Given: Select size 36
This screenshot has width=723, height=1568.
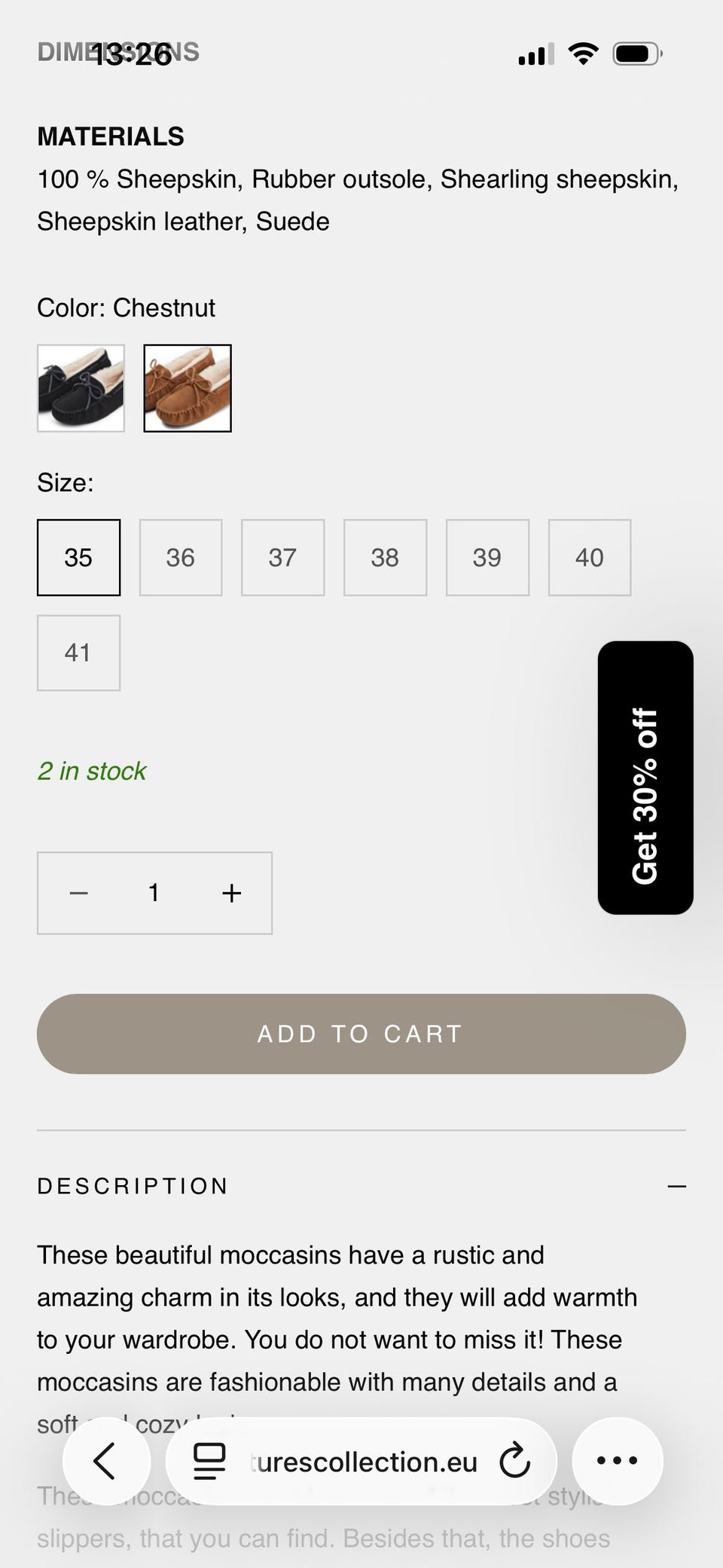Looking at the screenshot, I should (x=181, y=558).
